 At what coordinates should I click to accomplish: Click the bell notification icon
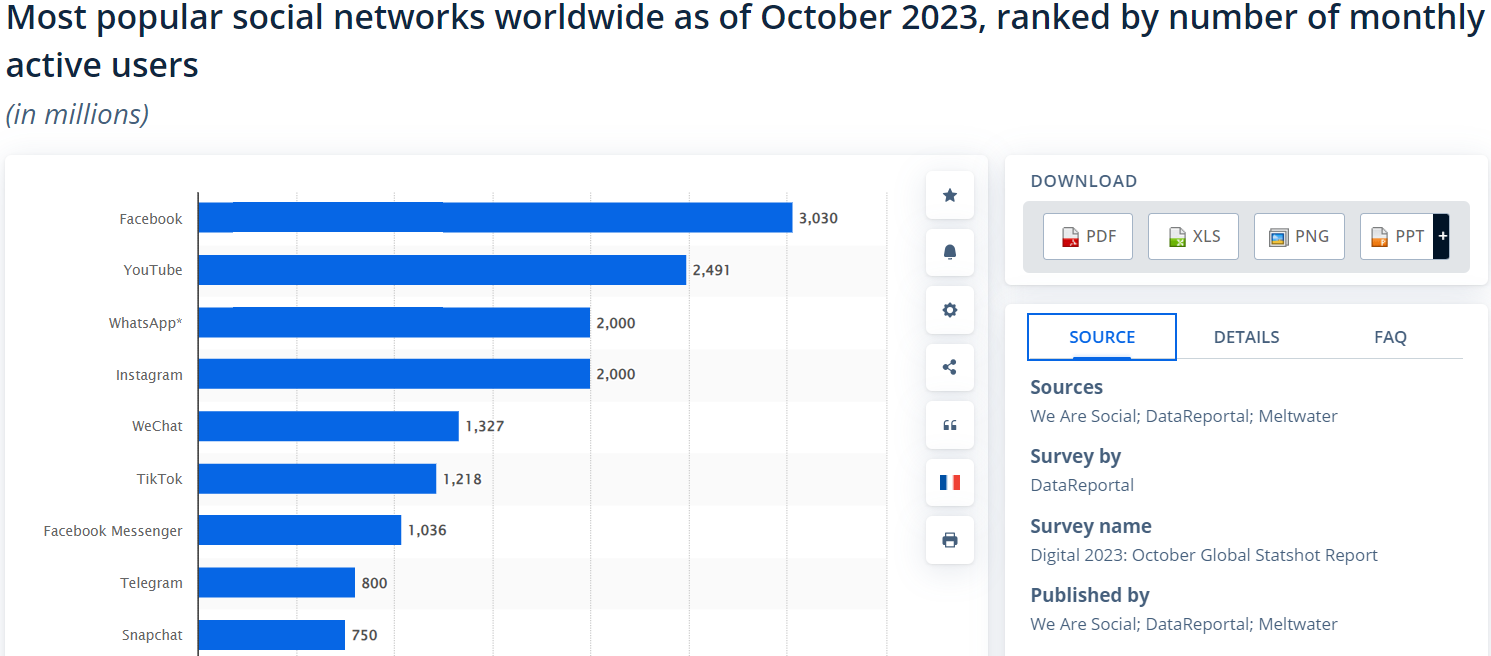pyautogui.click(x=950, y=252)
